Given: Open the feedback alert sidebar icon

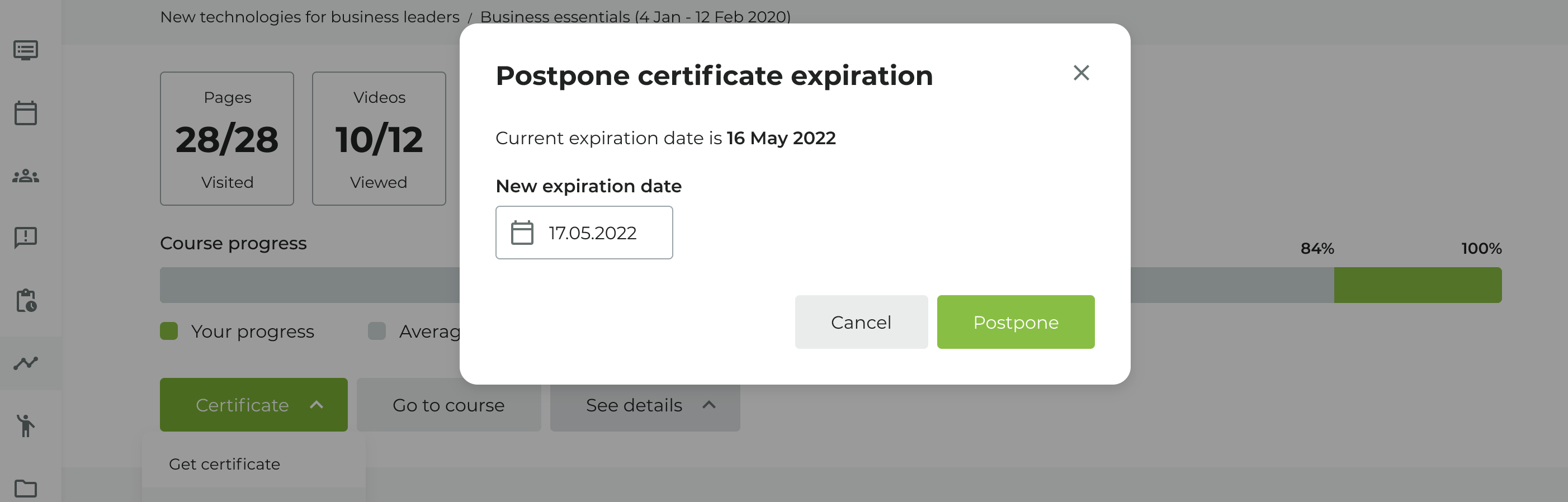Looking at the screenshot, I should pyautogui.click(x=26, y=238).
